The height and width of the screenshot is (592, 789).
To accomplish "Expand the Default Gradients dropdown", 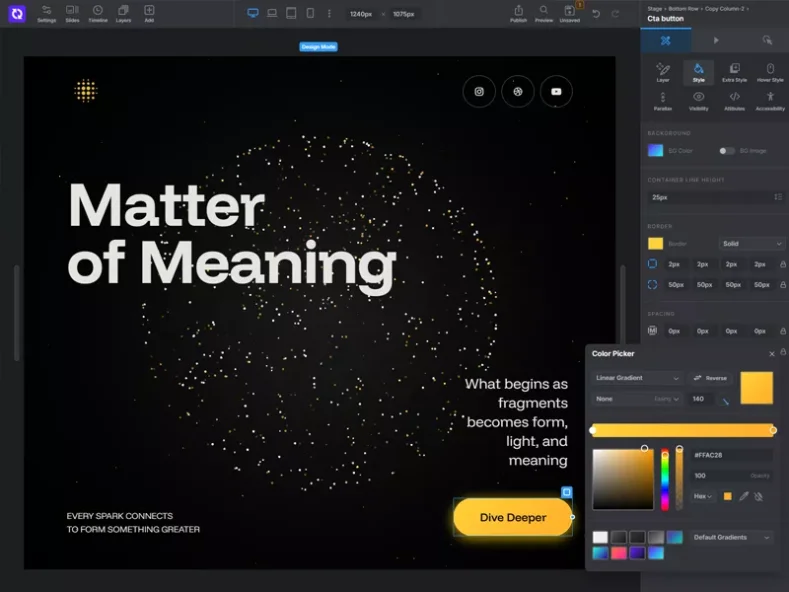I will click(x=732, y=537).
